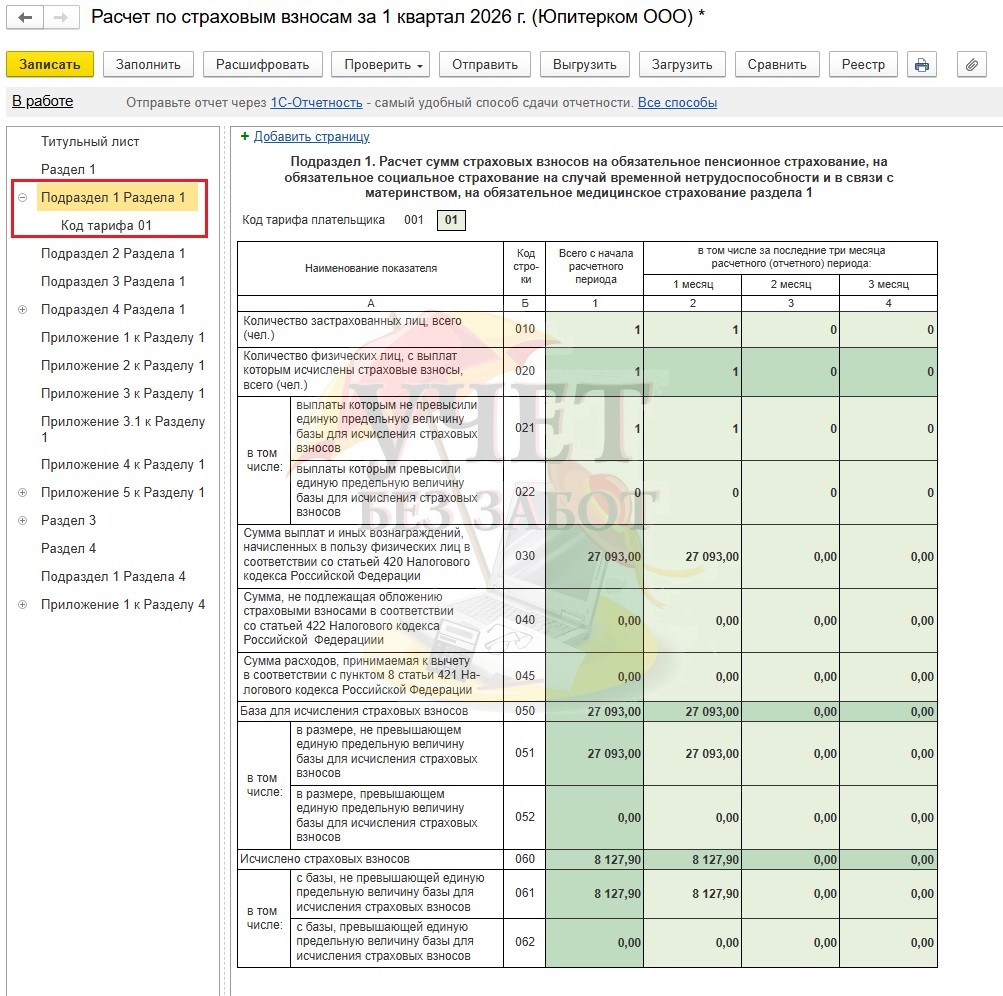Collapse Подраздел 1 Раздела 1 tree node

coord(22,198)
